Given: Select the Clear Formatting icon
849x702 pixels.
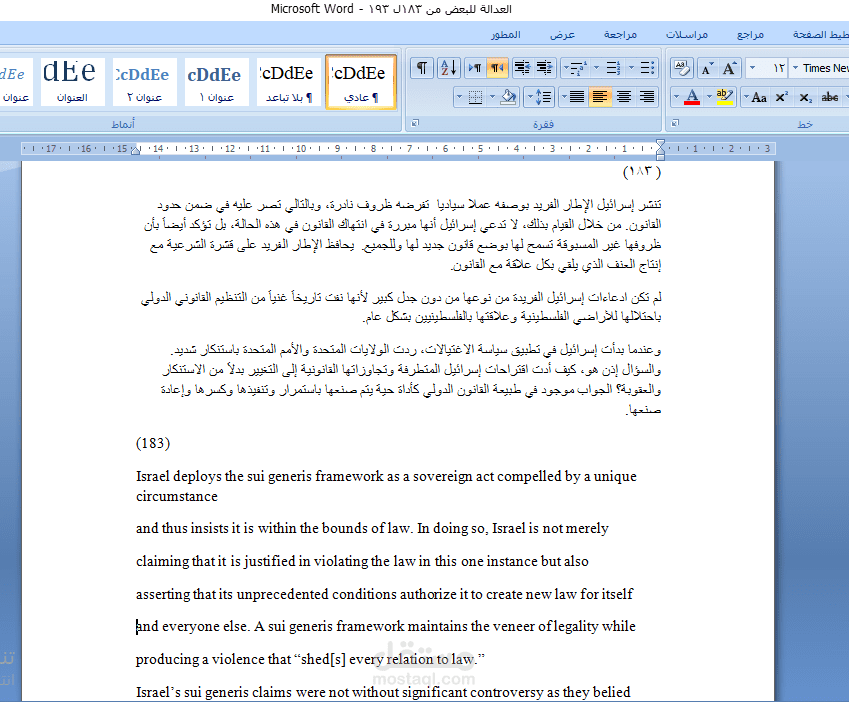Looking at the screenshot, I should 682,67.
